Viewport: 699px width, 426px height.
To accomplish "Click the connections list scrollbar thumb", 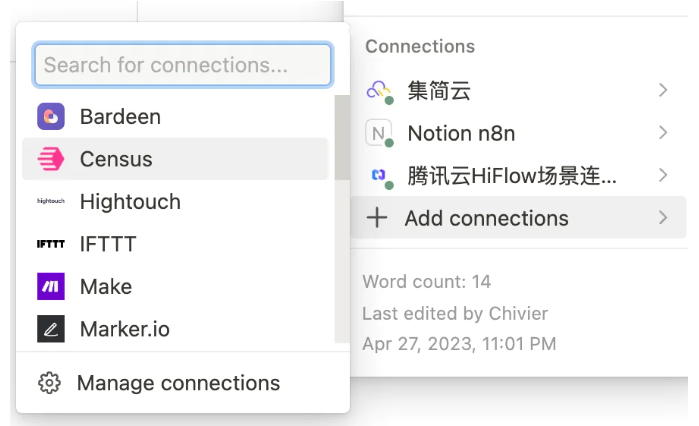I will pyautogui.click(x=342, y=137).
